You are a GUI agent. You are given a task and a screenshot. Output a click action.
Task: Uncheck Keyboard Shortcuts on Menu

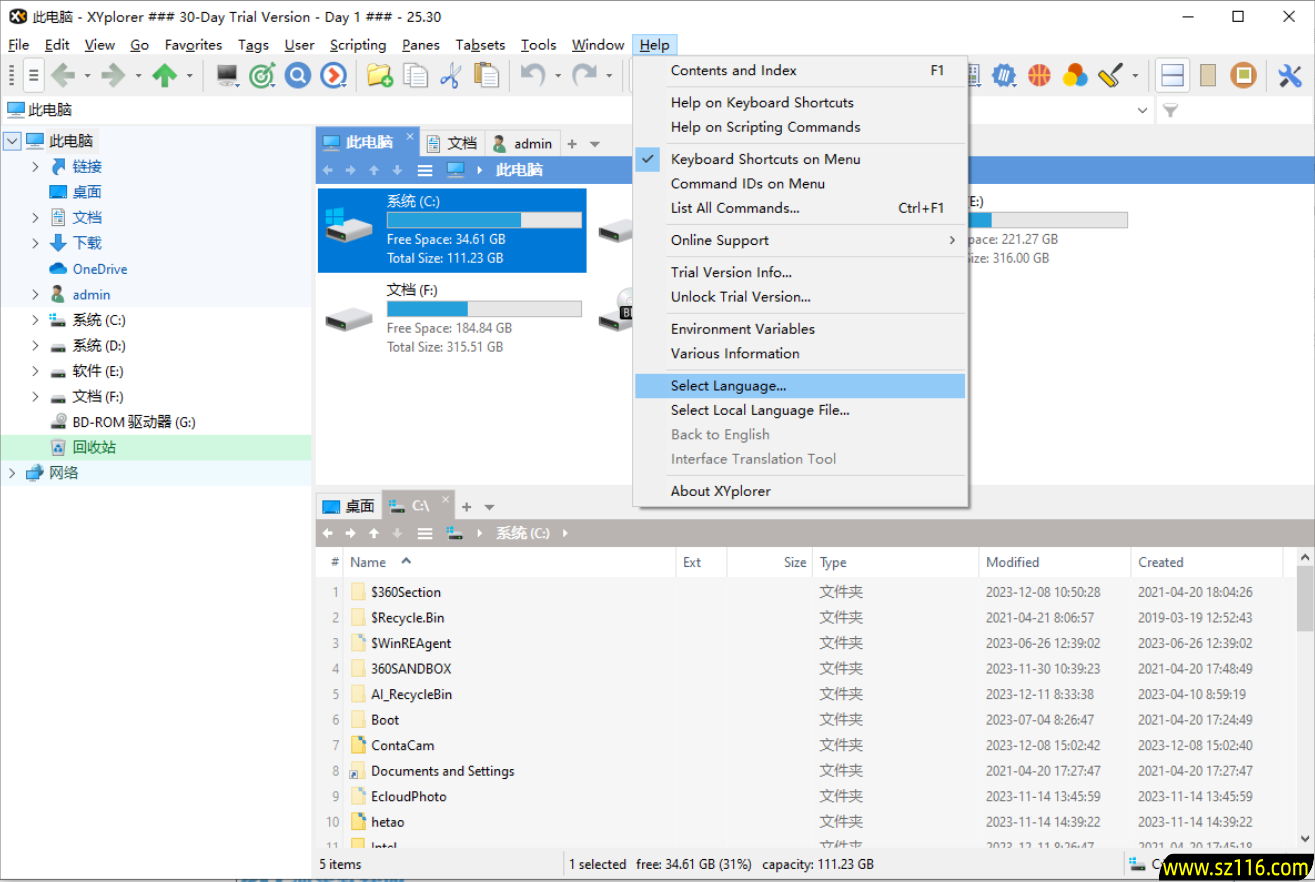(x=765, y=159)
